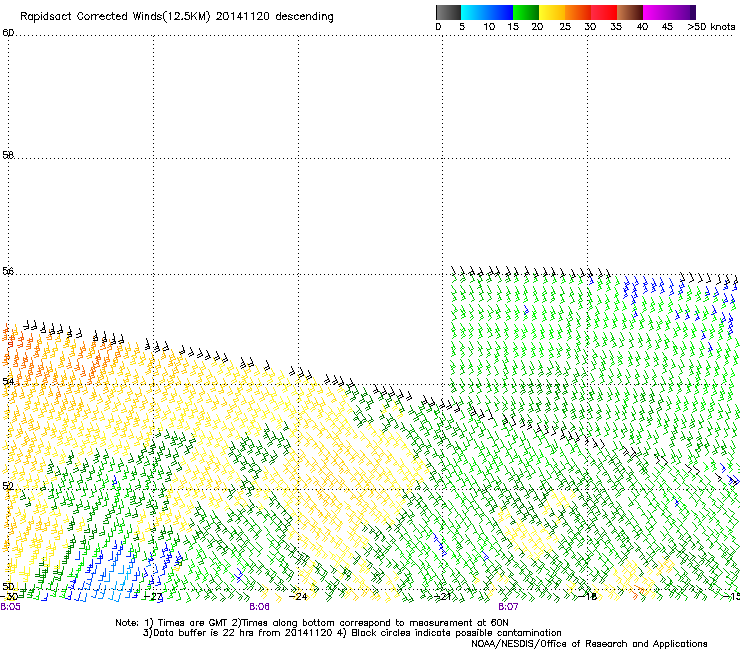Click the blue 10-15 knots legend swatch
740x650 pixels.
click(500, 12)
